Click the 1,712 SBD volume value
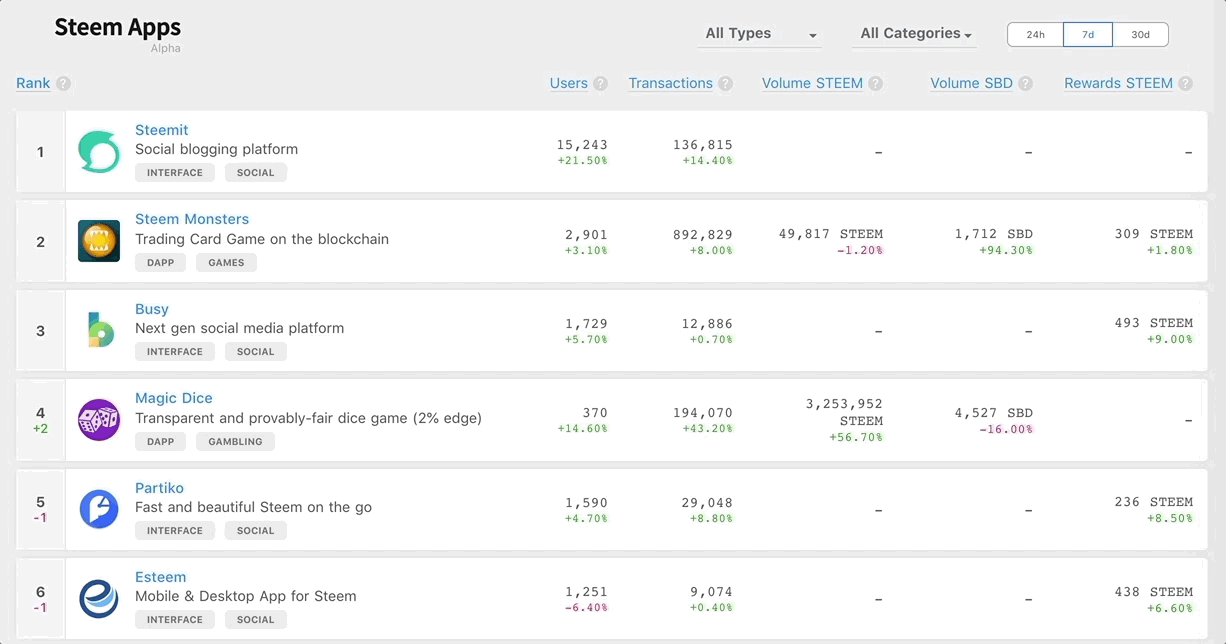Image resolution: width=1226 pixels, height=644 pixels. [994, 234]
